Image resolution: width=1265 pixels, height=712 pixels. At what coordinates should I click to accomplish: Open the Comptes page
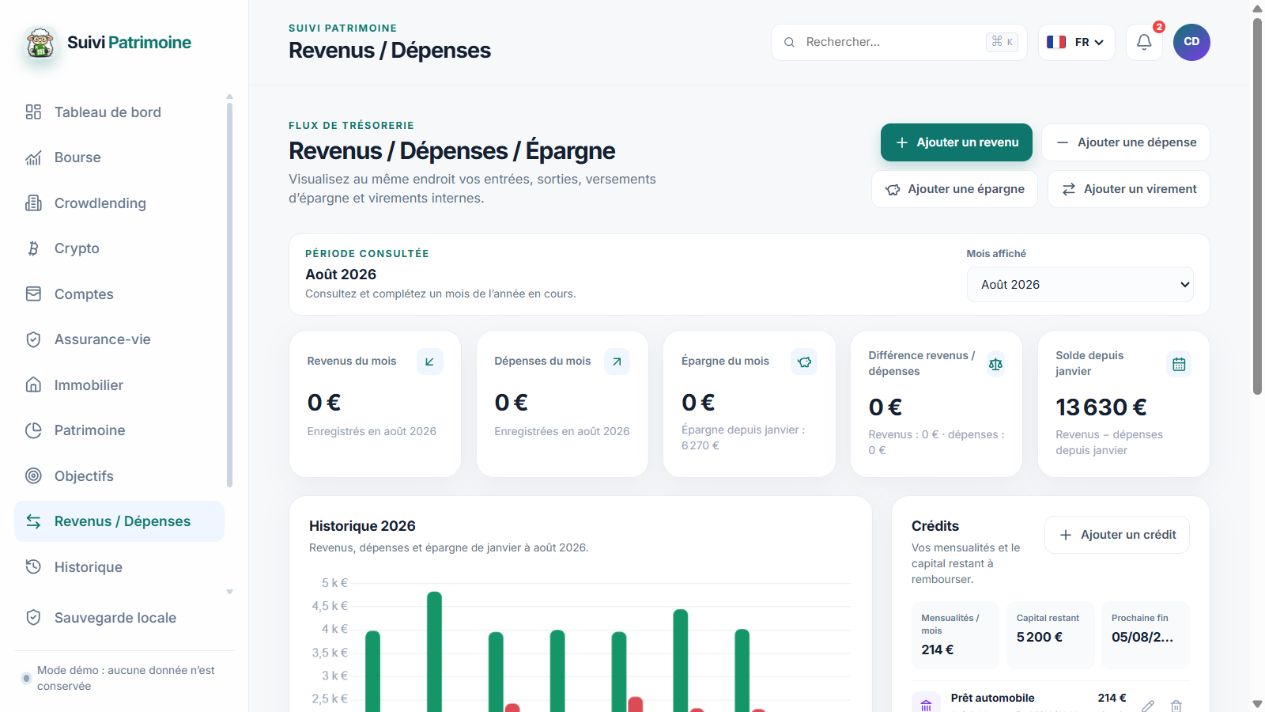pos(119,294)
